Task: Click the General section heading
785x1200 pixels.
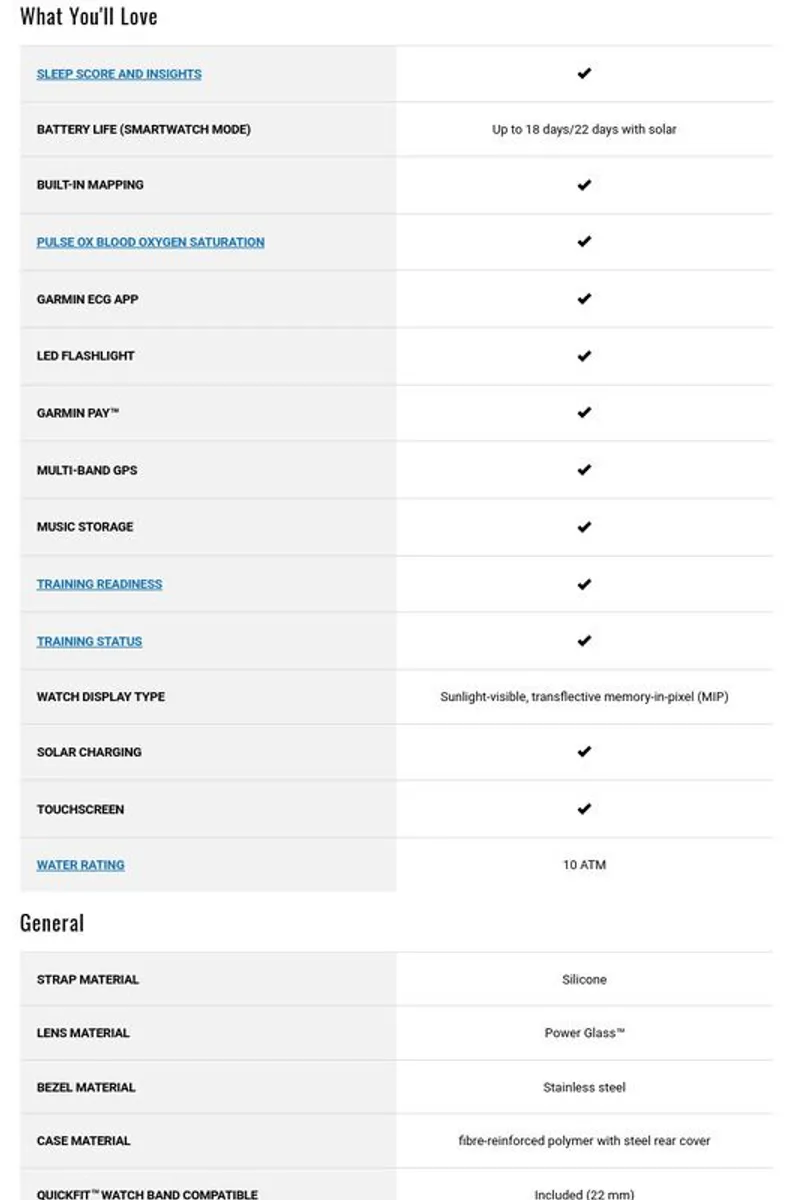Action: (52, 923)
